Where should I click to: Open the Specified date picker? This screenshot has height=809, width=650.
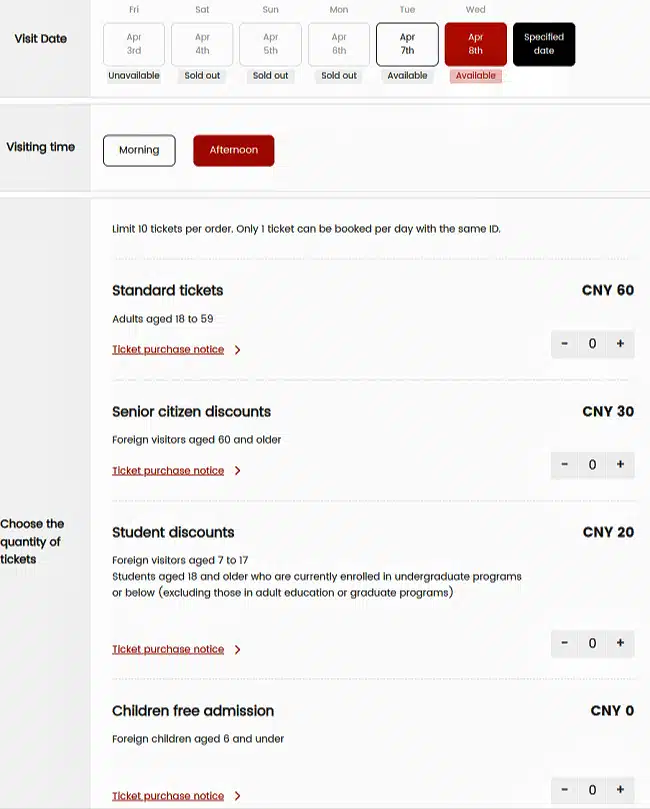pos(544,44)
